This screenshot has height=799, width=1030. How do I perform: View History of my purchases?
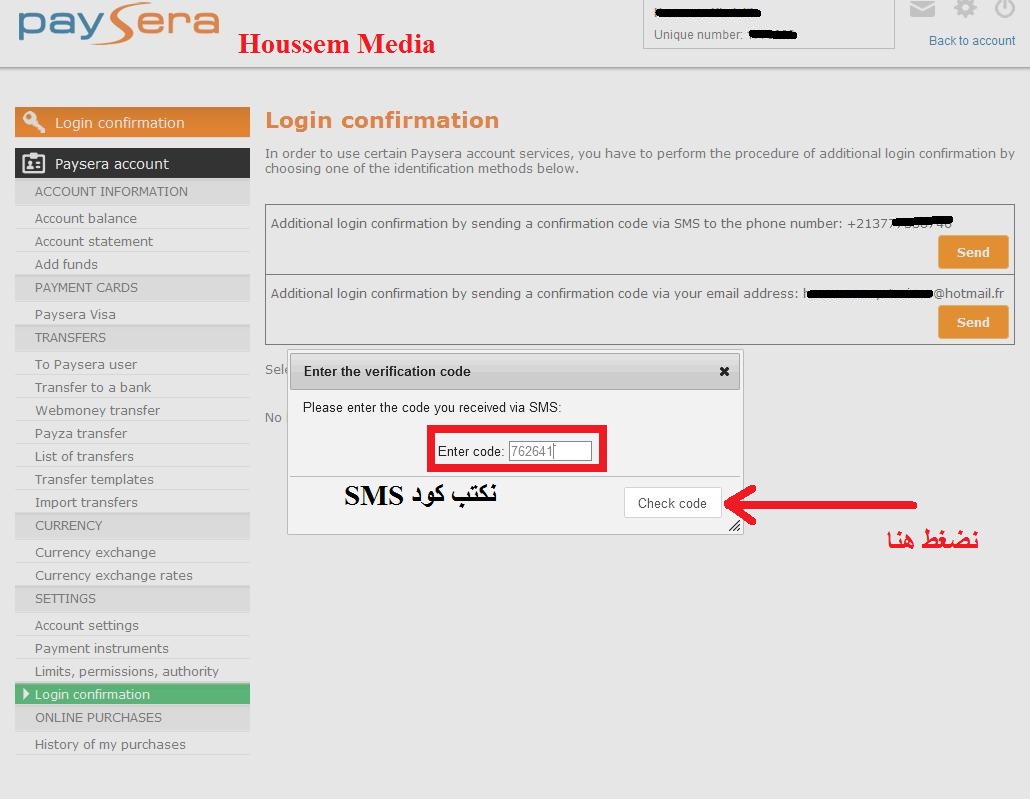coord(110,744)
